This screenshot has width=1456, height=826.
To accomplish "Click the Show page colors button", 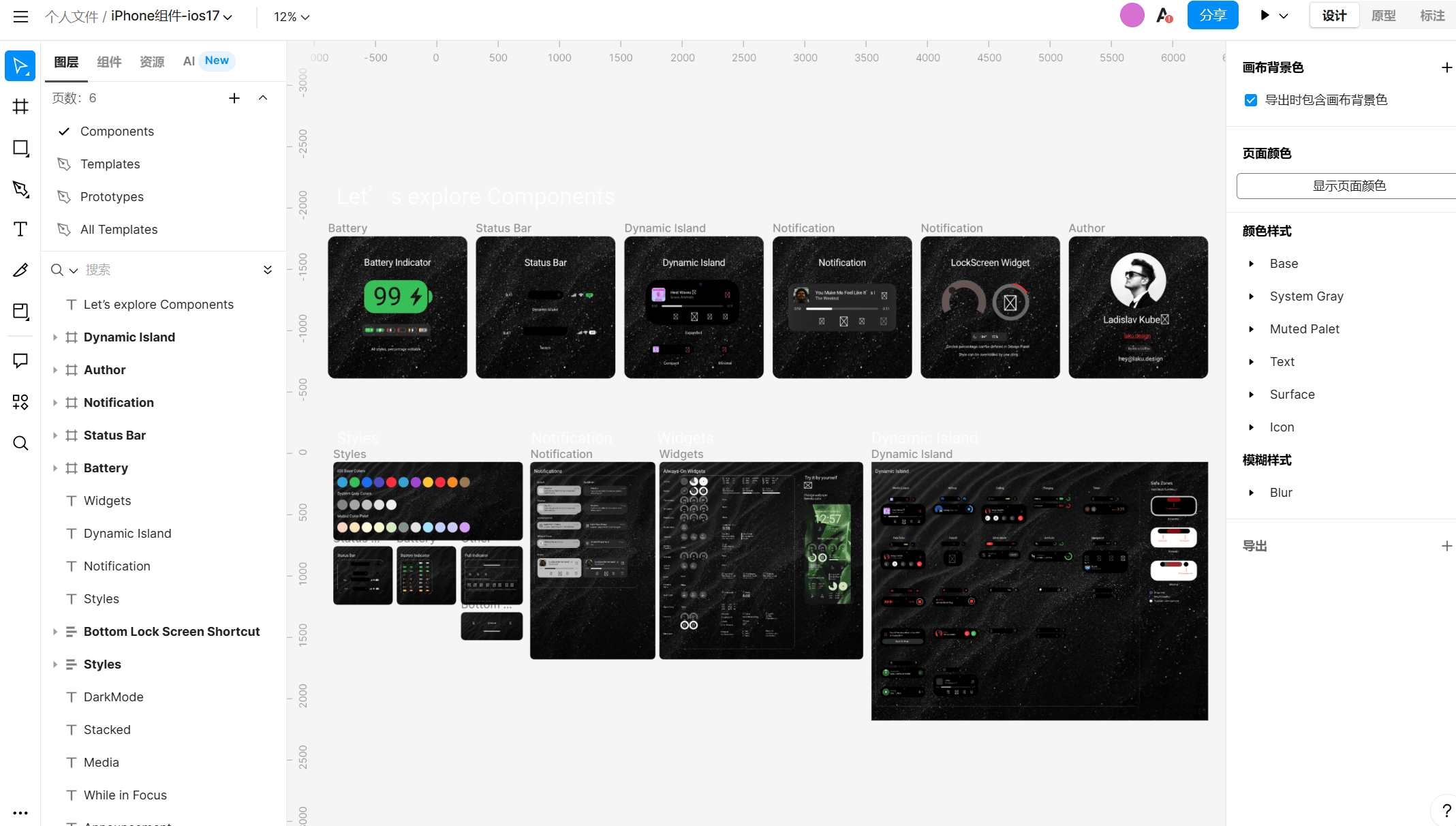I will tap(1348, 186).
